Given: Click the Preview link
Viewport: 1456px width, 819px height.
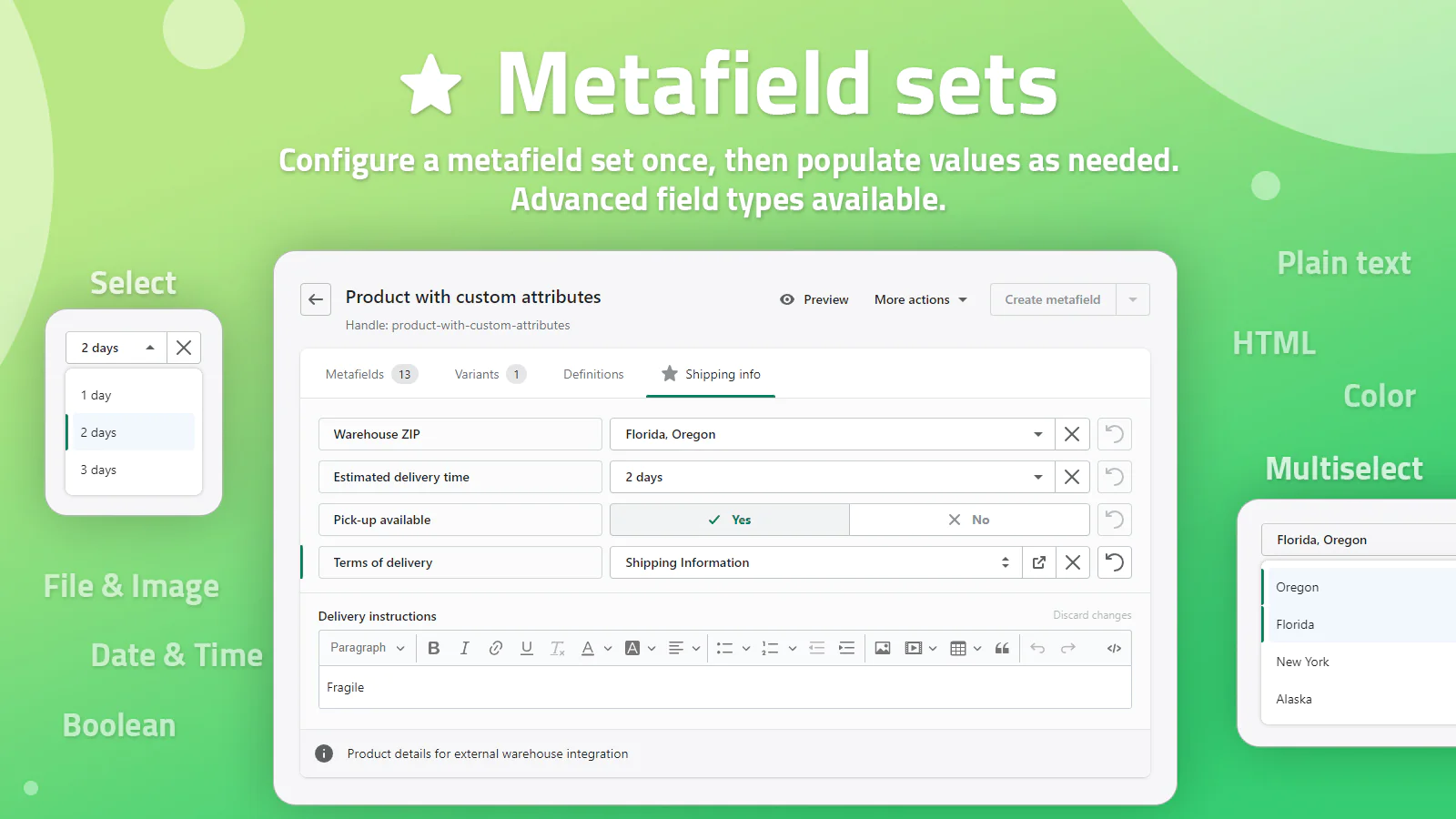Looking at the screenshot, I should point(814,299).
